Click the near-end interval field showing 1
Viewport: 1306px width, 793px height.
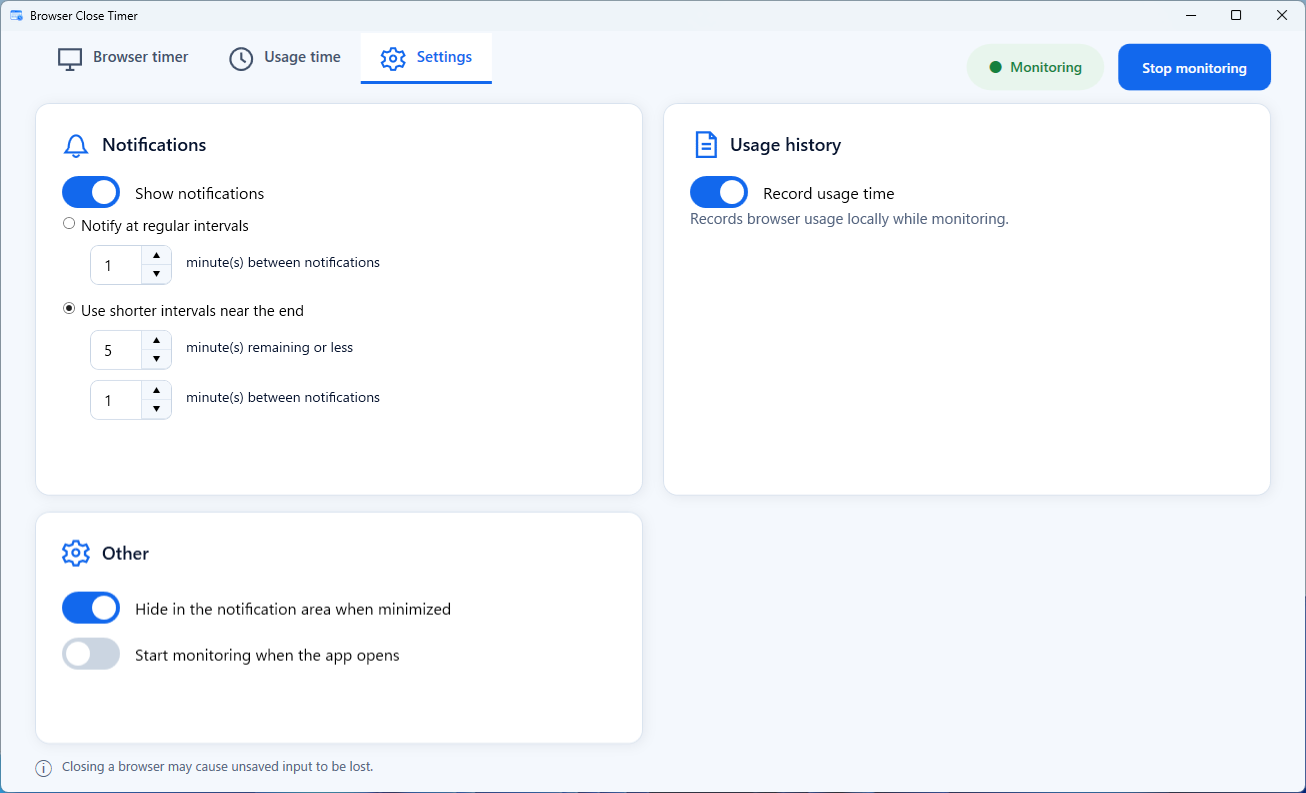click(x=116, y=400)
